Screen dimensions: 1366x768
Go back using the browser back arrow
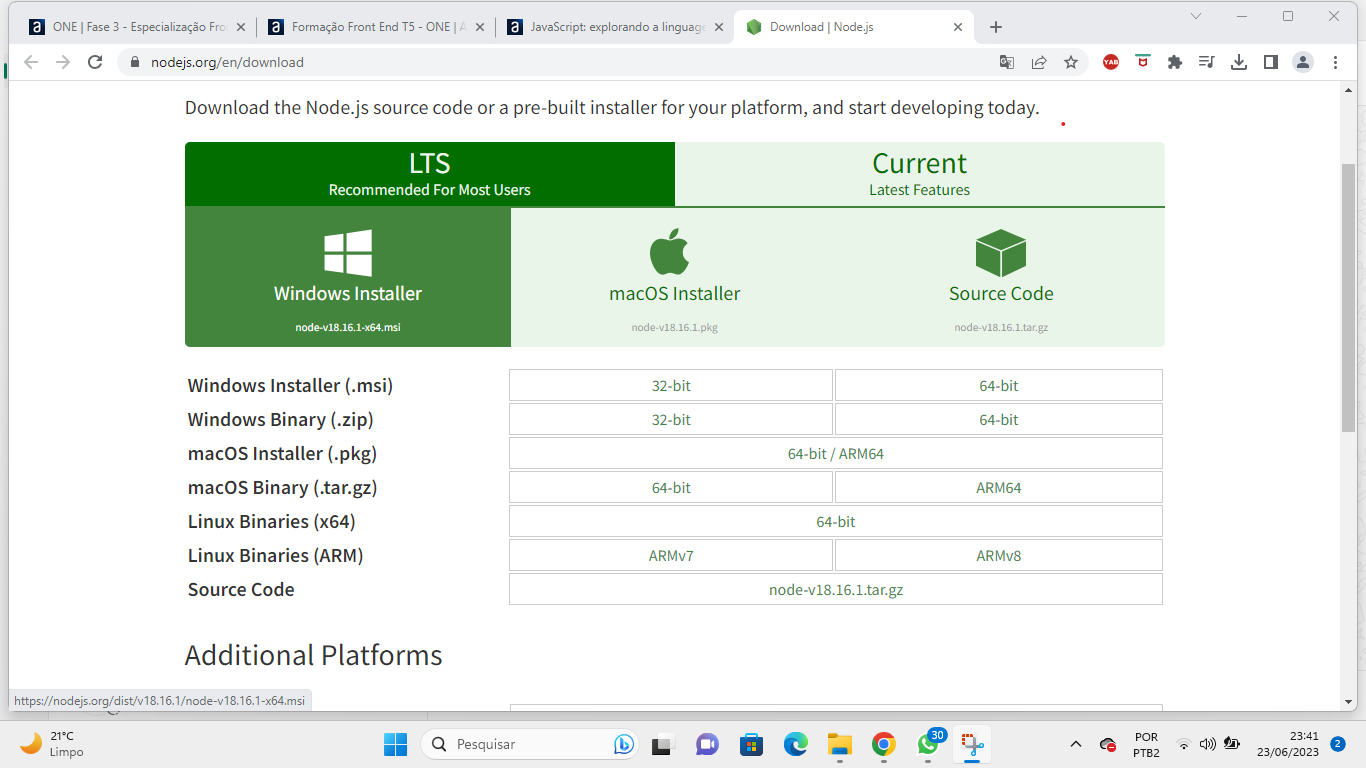[x=31, y=62]
